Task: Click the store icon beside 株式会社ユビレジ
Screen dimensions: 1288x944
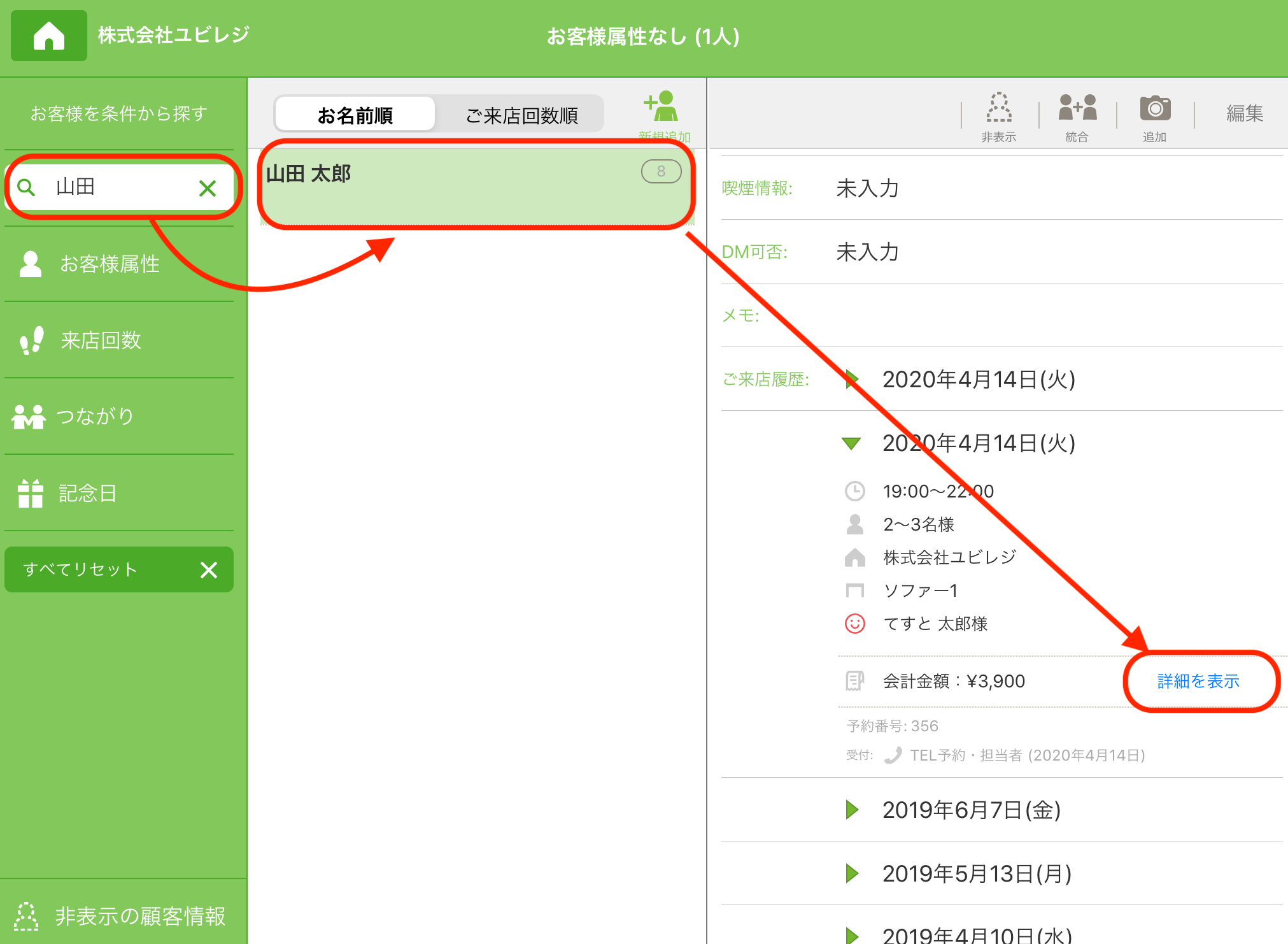Action: pyautogui.click(x=854, y=557)
